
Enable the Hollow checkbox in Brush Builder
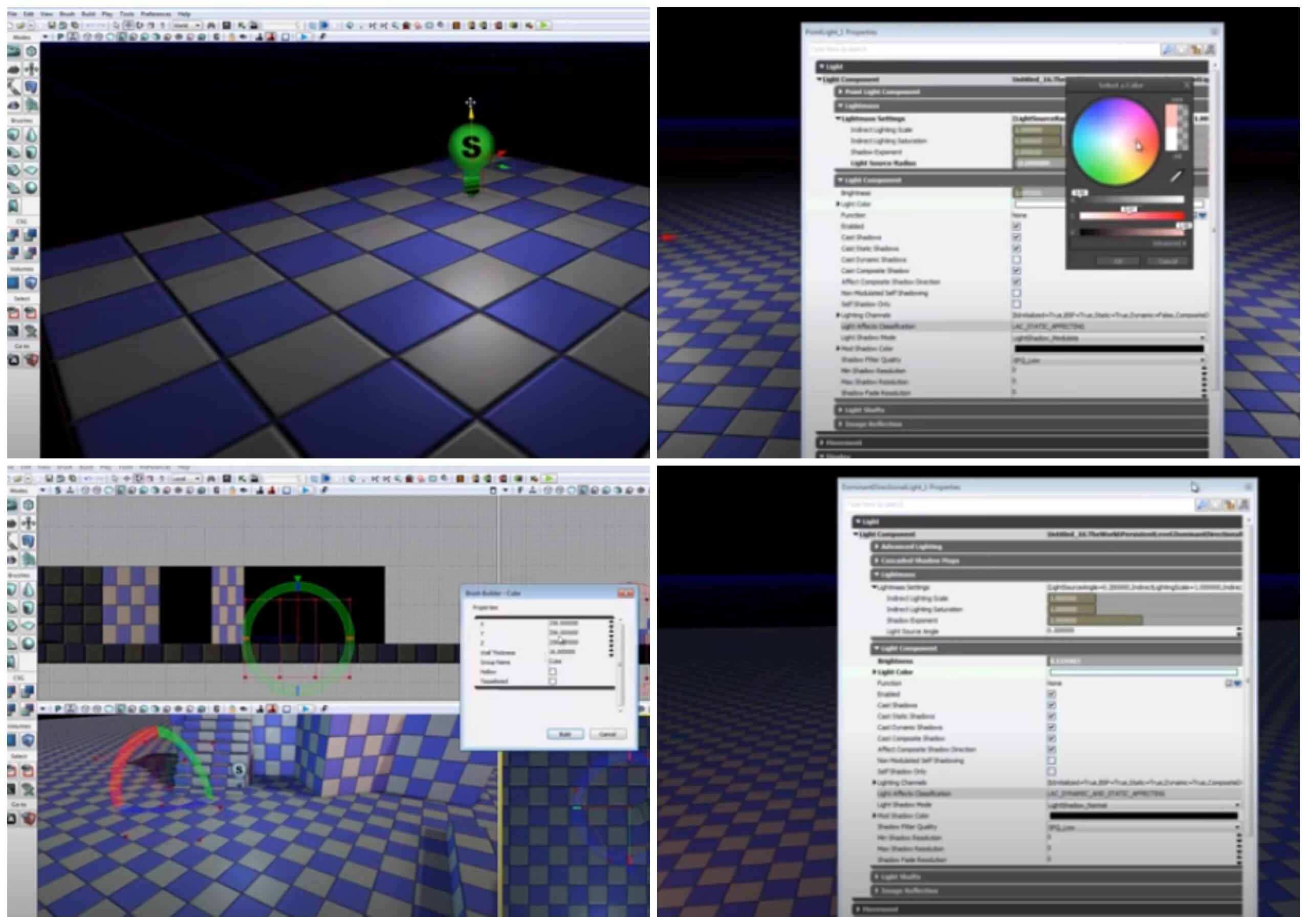coord(552,672)
